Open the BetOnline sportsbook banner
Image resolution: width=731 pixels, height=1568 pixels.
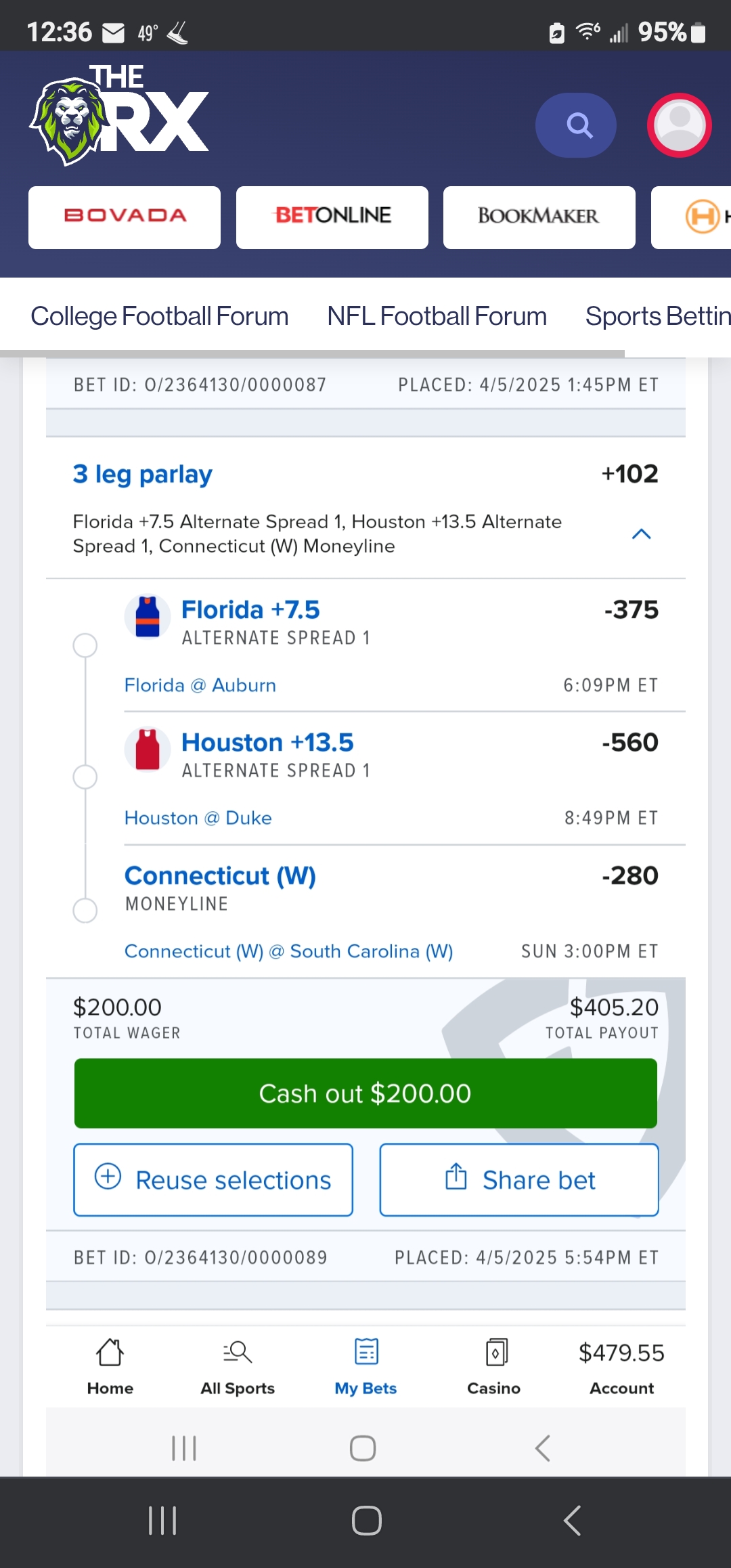click(x=332, y=217)
